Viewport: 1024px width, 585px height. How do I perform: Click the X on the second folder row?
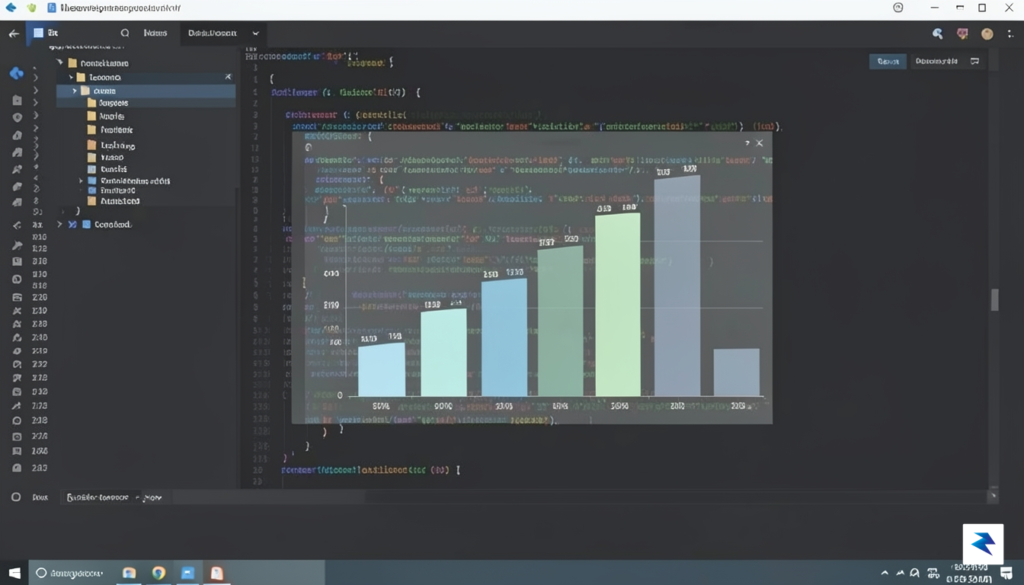pos(228,77)
